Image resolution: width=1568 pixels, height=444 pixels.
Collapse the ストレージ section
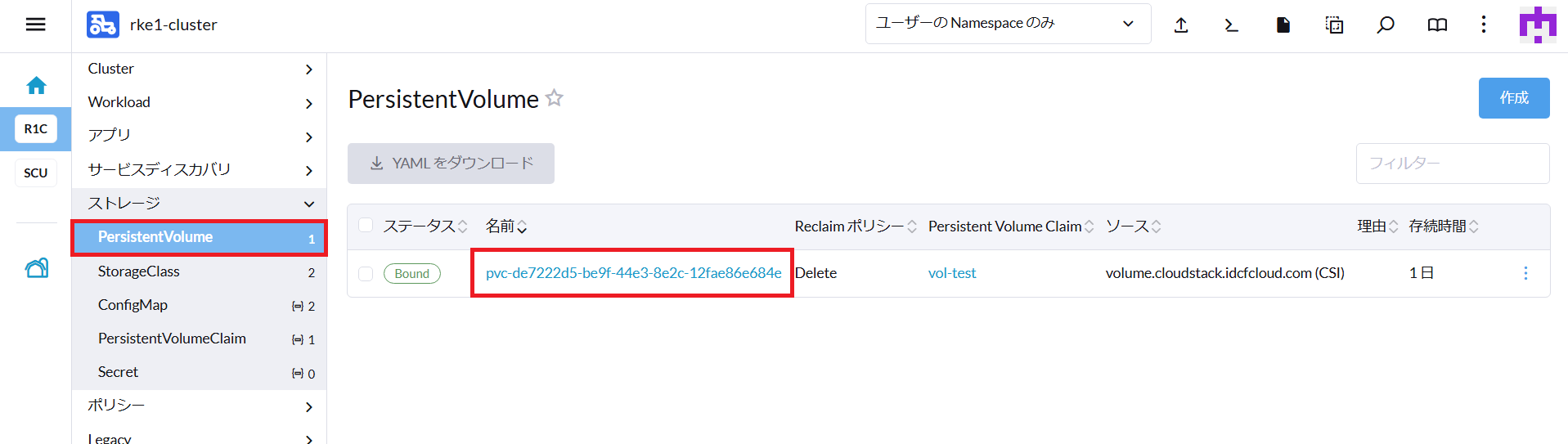tap(200, 204)
